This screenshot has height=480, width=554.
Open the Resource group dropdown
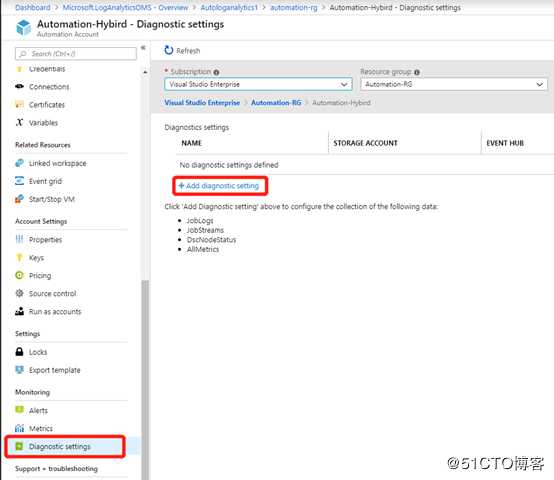454,84
